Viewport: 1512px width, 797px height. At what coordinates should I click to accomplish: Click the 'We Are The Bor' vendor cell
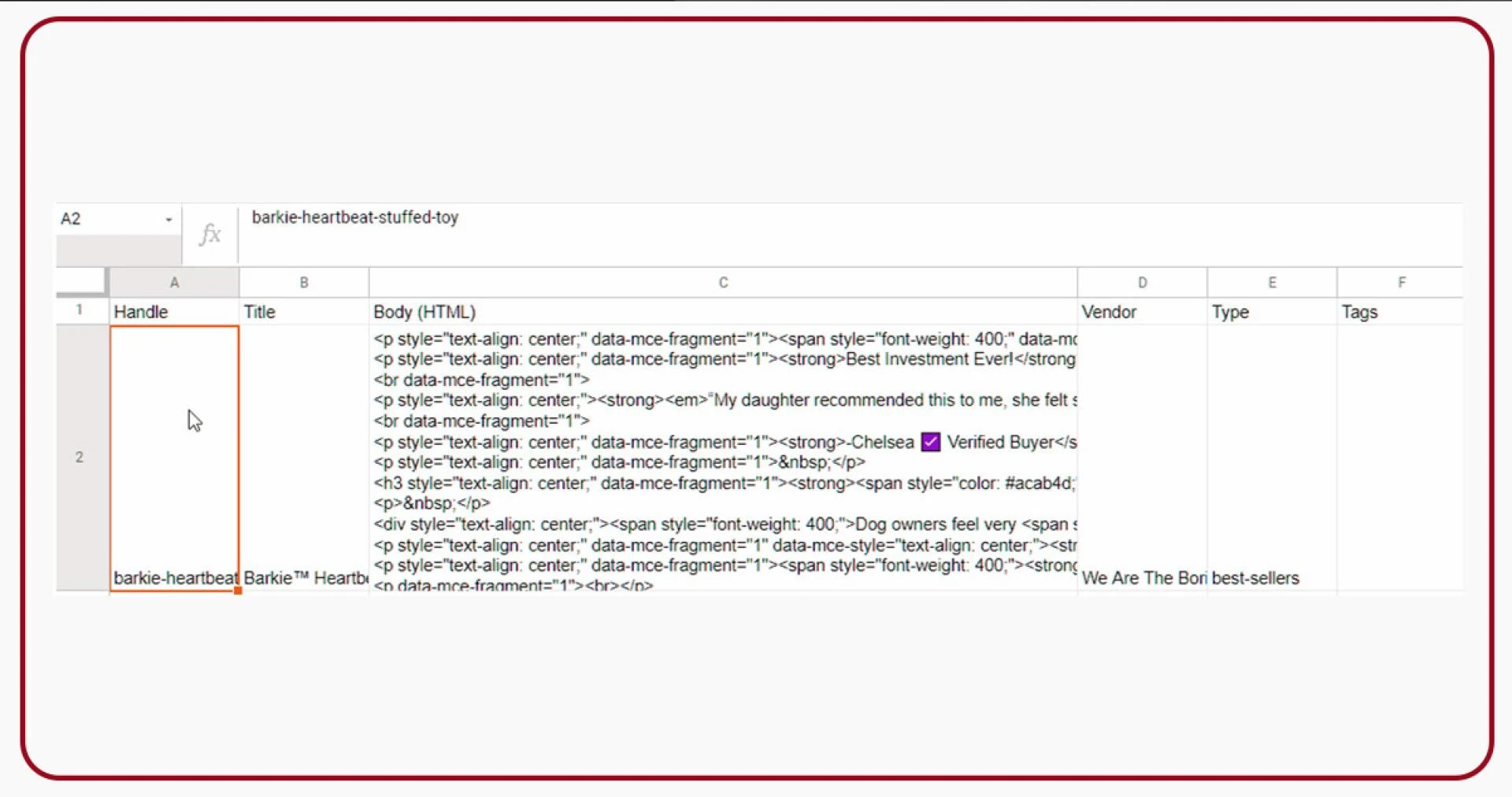[x=1142, y=458]
